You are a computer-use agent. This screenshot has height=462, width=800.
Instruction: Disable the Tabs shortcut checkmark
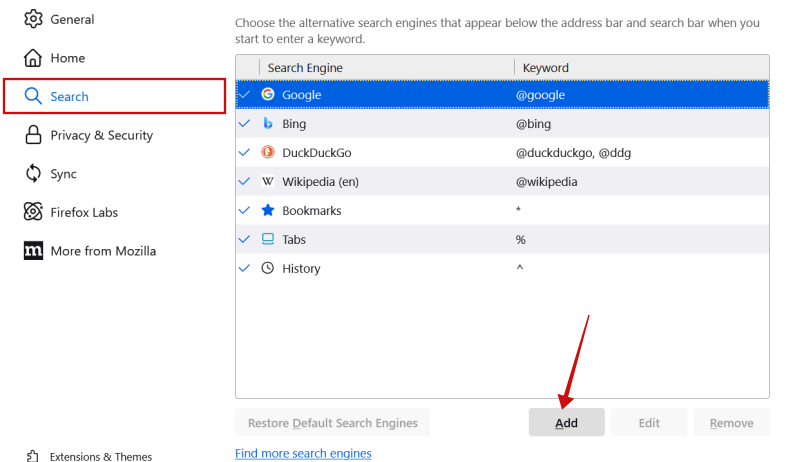tap(244, 239)
